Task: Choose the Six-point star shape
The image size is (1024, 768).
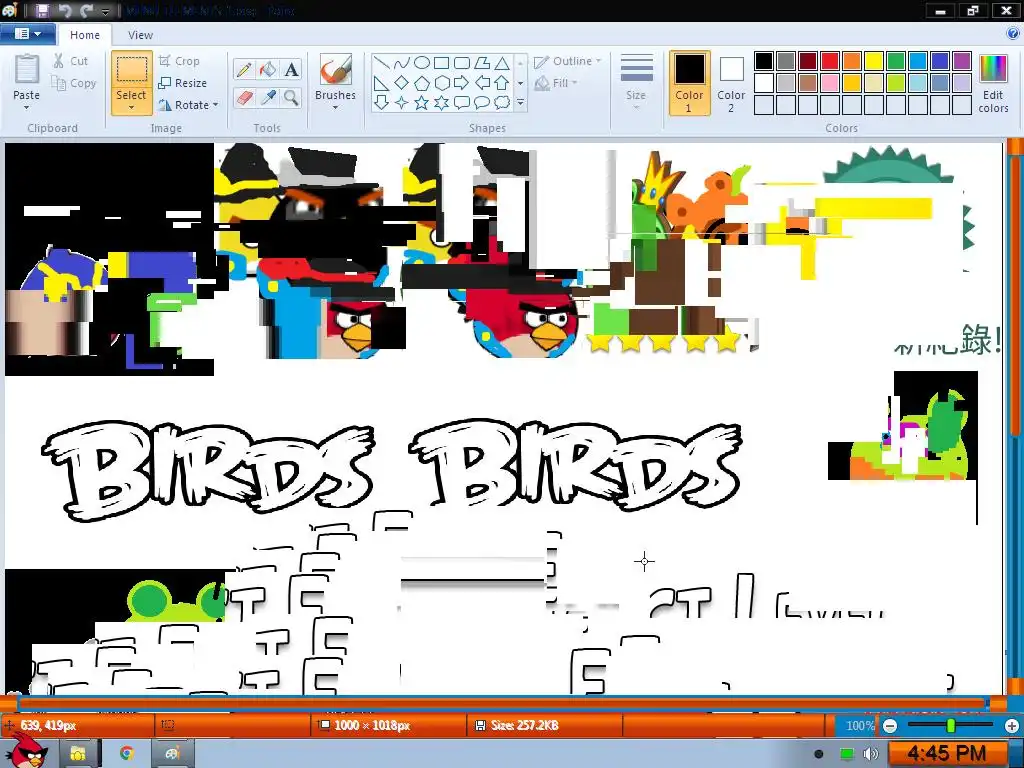Action: 441,103
